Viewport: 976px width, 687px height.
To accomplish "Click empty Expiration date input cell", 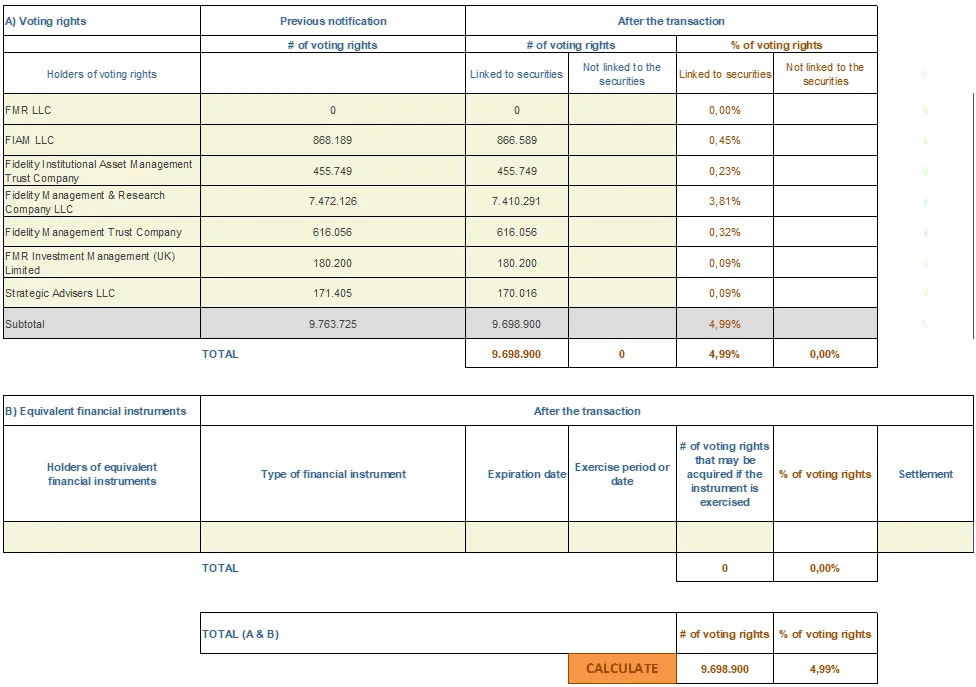I will pos(517,537).
